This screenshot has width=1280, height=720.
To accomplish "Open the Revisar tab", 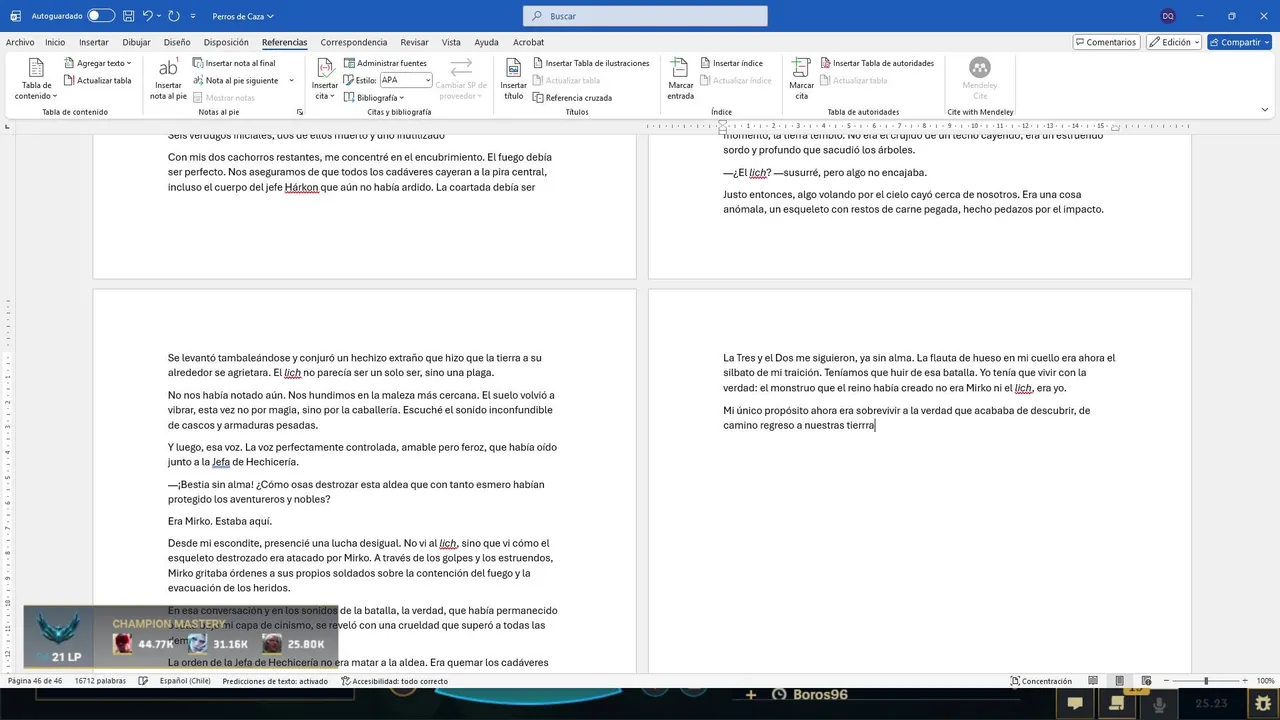I will (x=414, y=42).
